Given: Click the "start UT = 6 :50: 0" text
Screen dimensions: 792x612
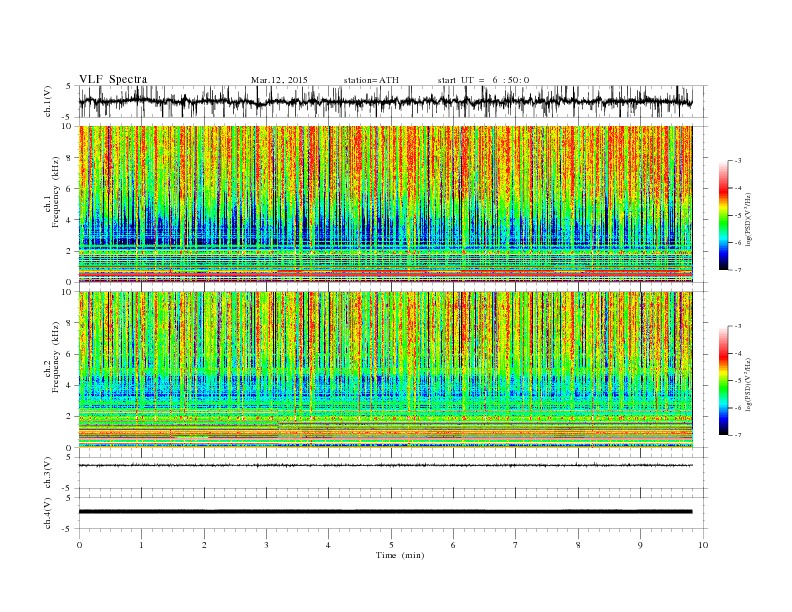Looking at the screenshot, I should coord(483,80).
